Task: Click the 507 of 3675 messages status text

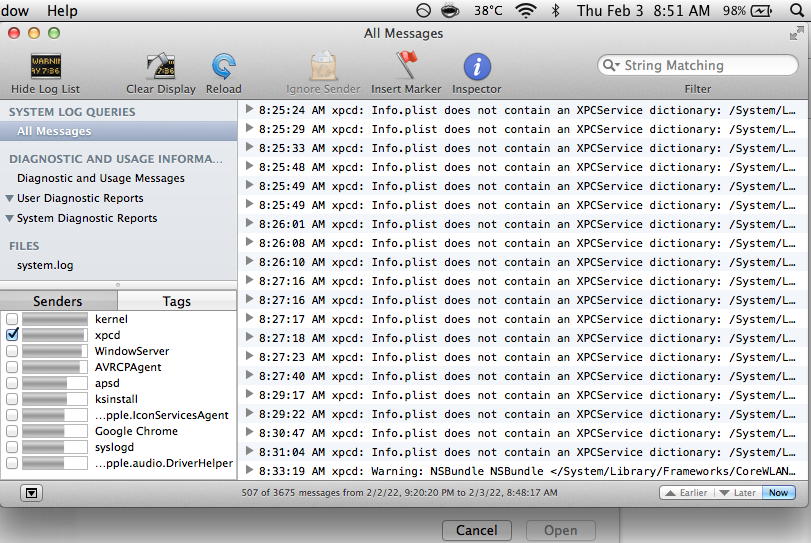Action: (399, 493)
